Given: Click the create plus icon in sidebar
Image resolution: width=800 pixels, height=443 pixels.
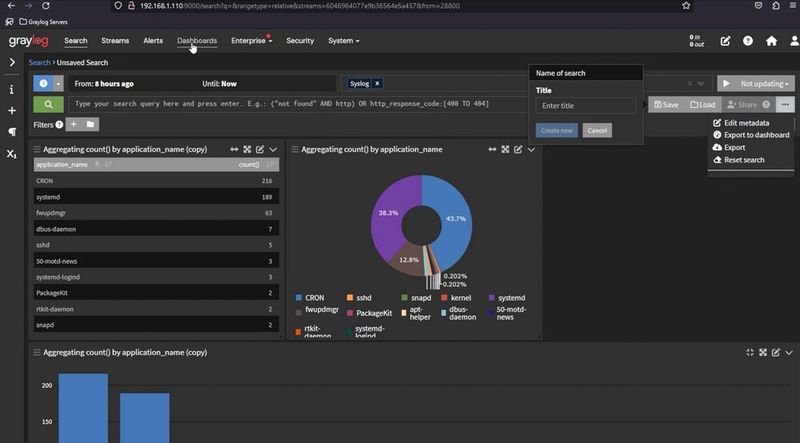Looking at the screenshot, I should 12,111.
